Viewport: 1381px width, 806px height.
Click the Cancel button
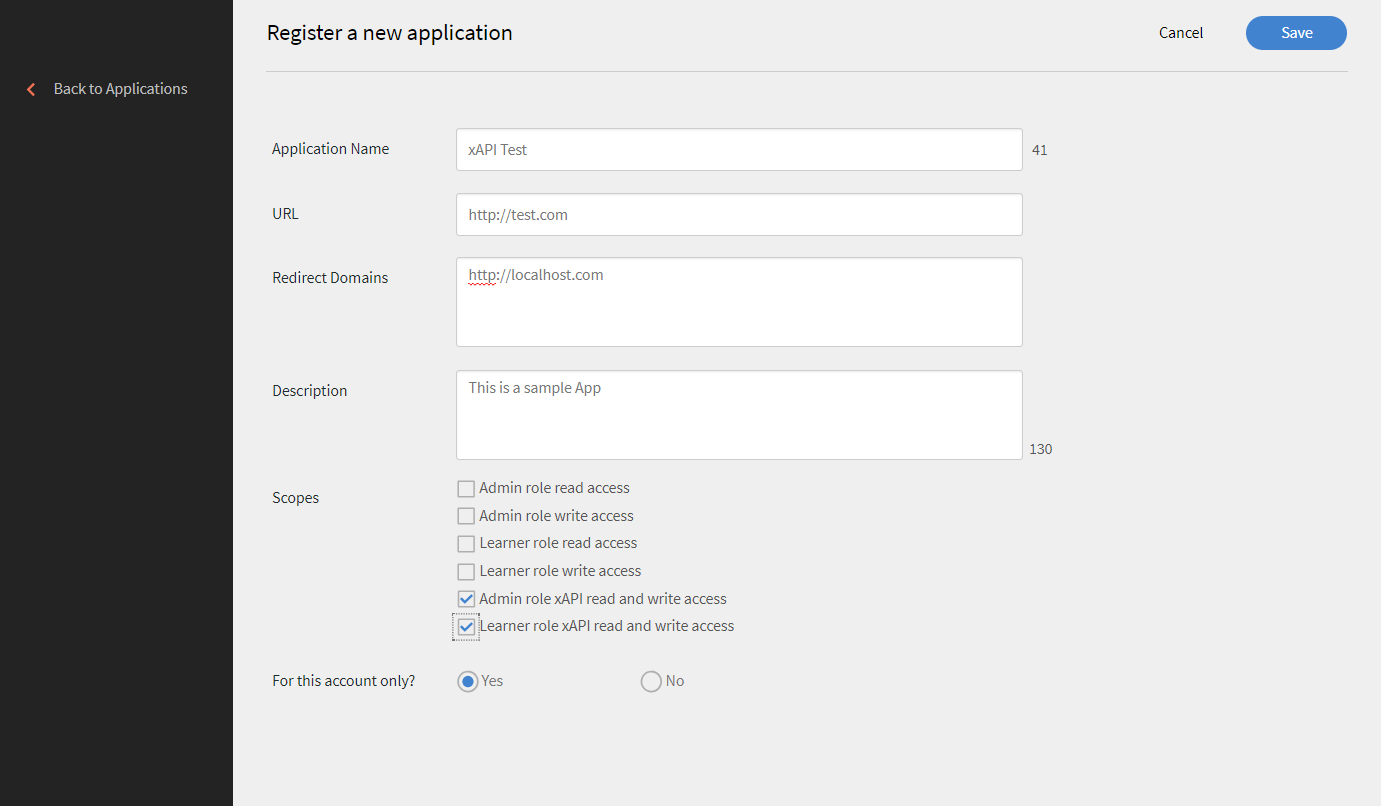[1181, 33]
